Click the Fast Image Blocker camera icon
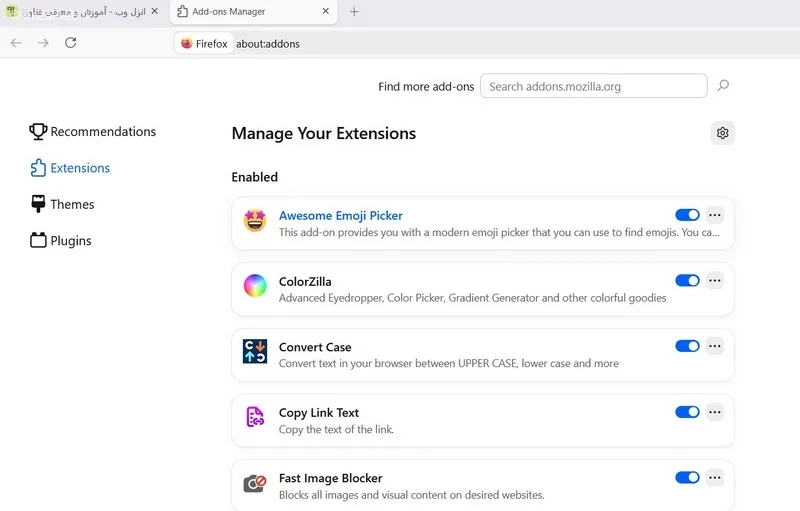The width and height of the screenshot is (800, 511). 255,482
